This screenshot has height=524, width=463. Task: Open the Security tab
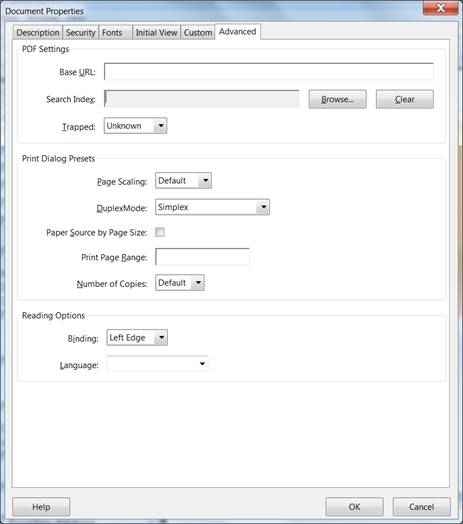pyautogui.click(x=81, y=32)
